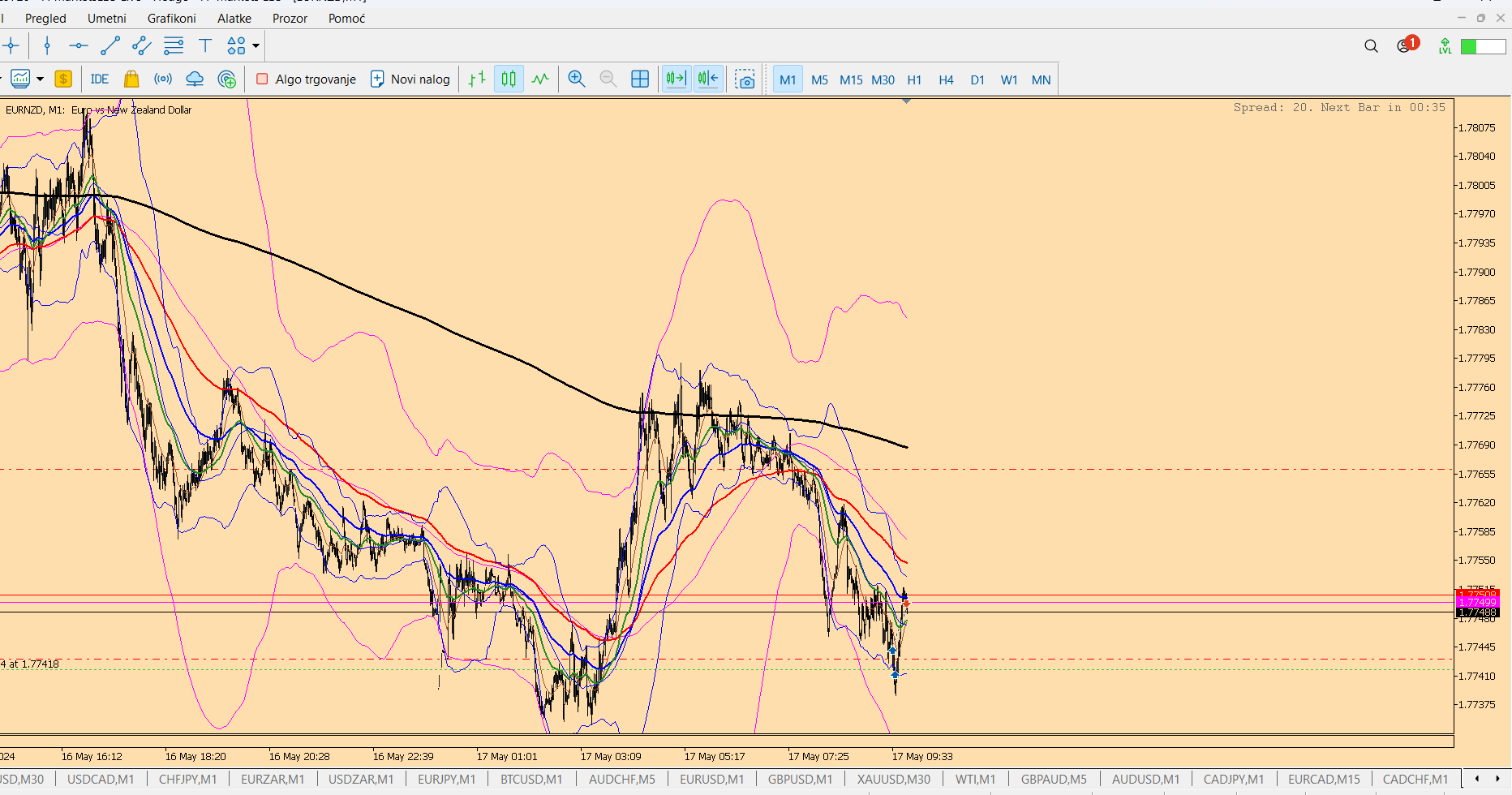Open the search magnifier icon
Viewport: 1512px width, 795px height.
point(1371,46)
